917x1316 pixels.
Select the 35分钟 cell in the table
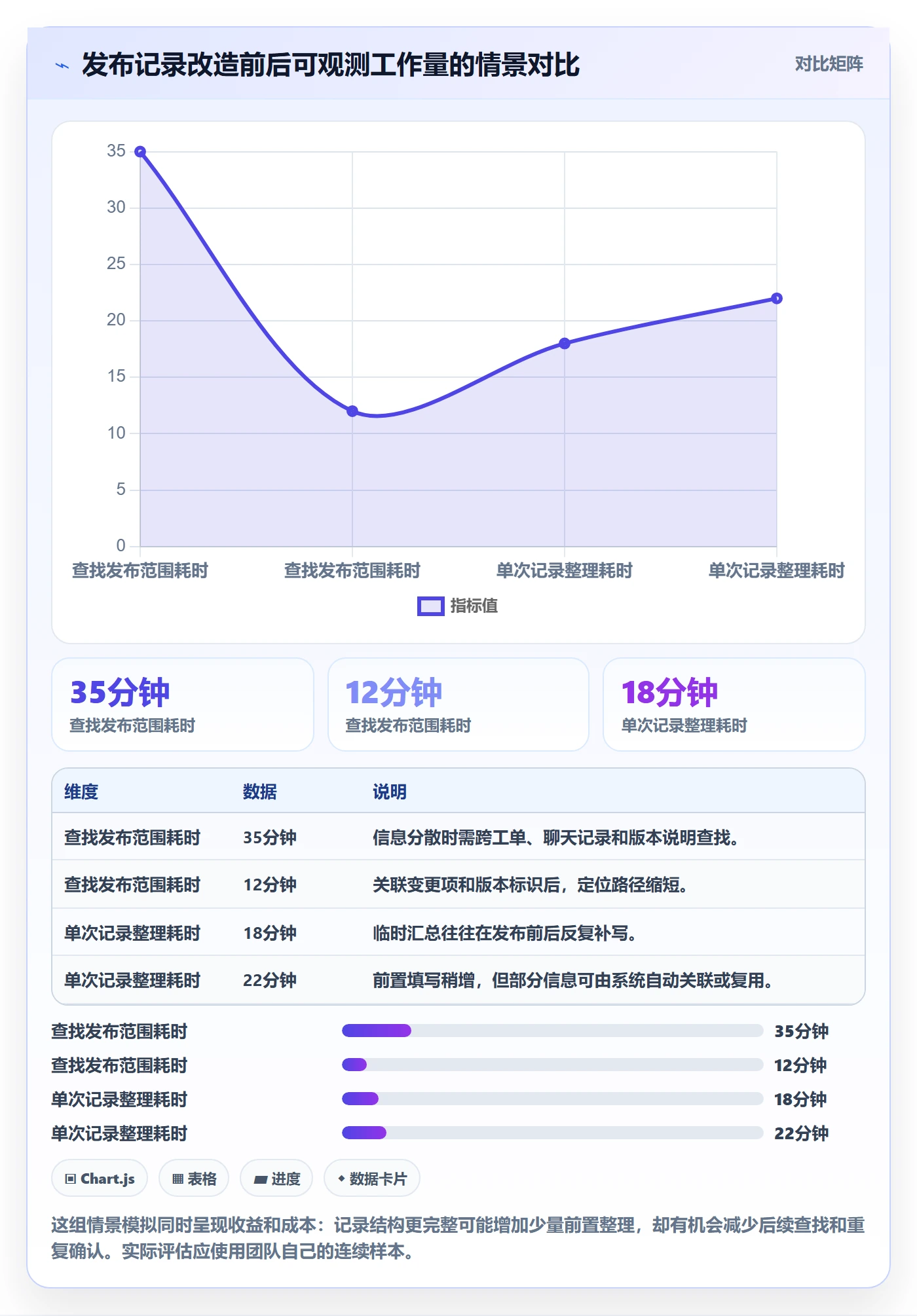click(x=270, y=837)
